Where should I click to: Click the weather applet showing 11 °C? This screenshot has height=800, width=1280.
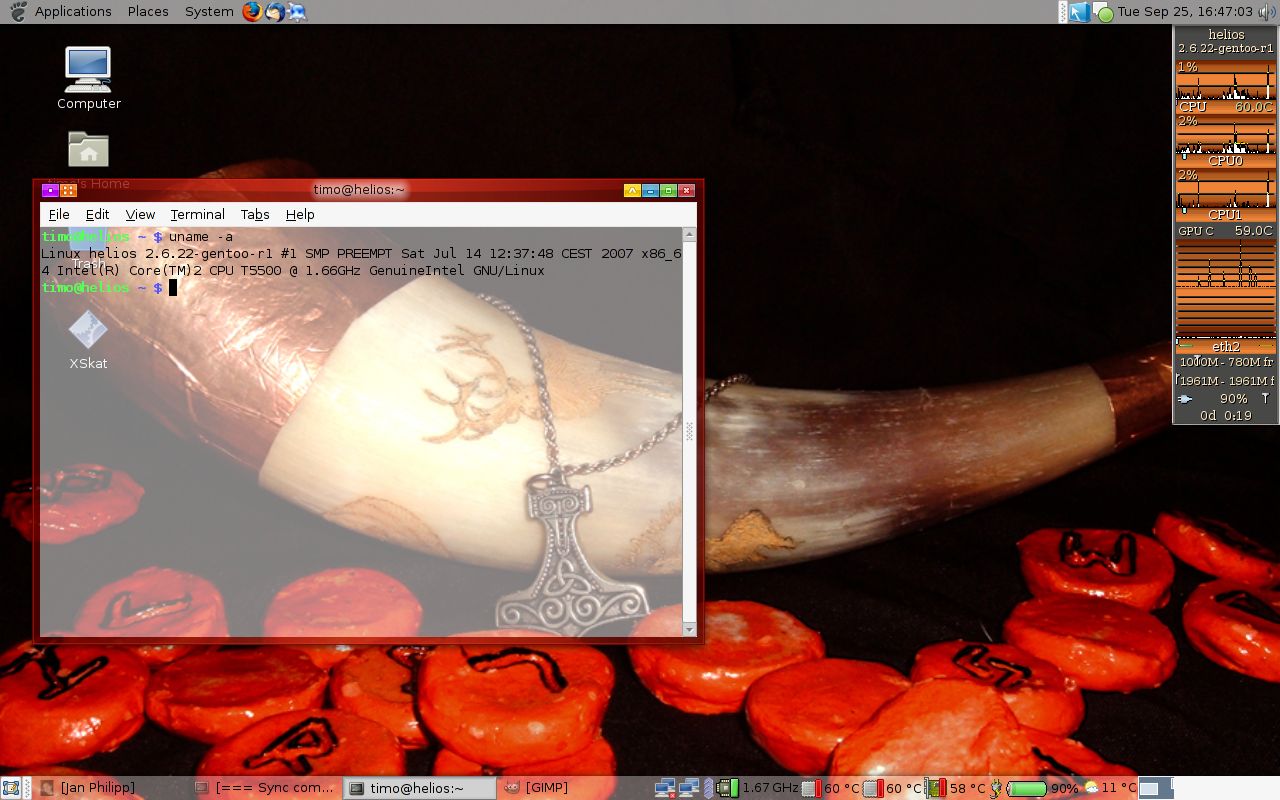pyautogui.click(x=1109, y=788)
